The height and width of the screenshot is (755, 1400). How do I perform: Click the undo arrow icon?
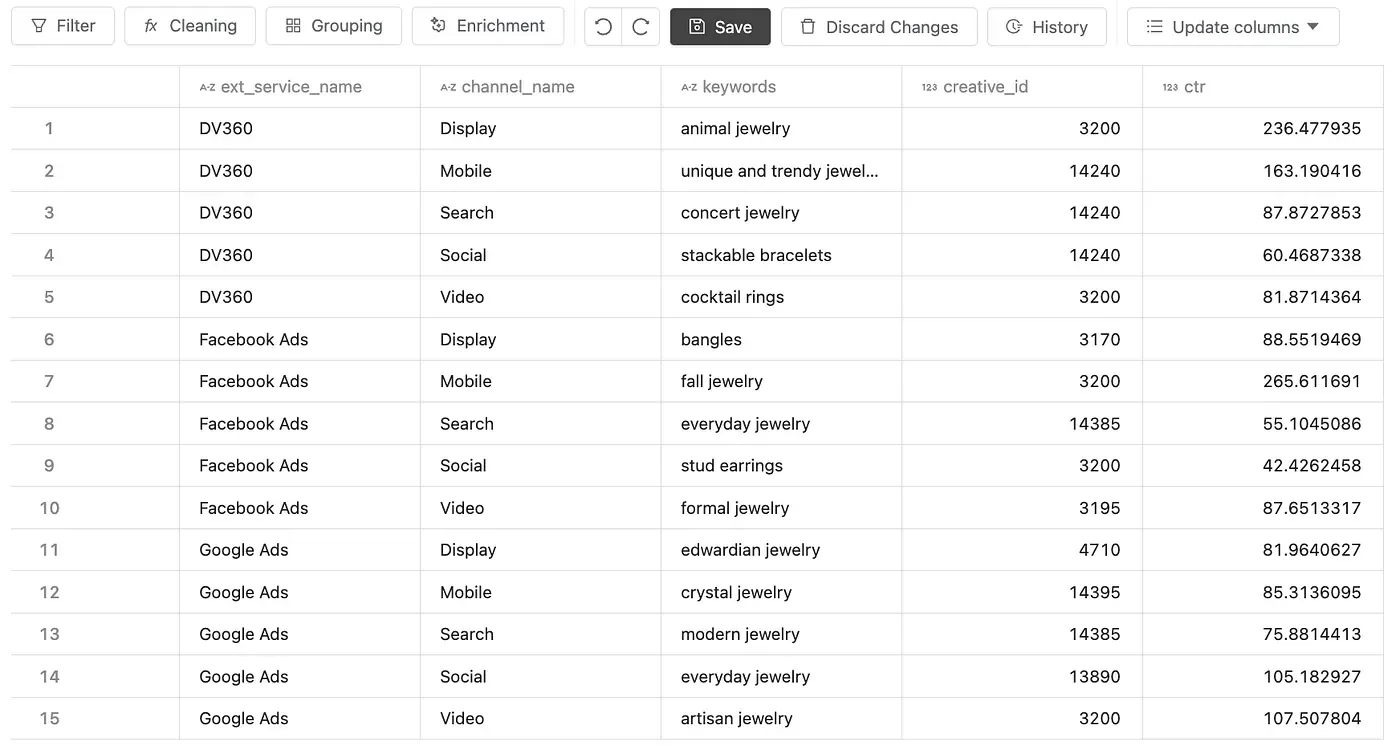603,27
